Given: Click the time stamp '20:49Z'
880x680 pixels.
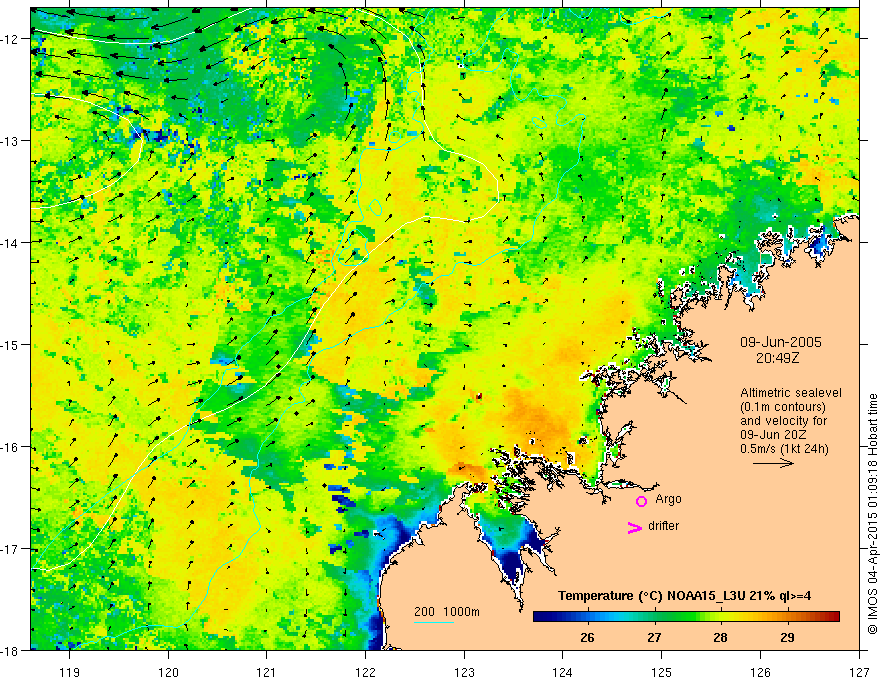Looking at the screenshot, I should pos(777,357).
